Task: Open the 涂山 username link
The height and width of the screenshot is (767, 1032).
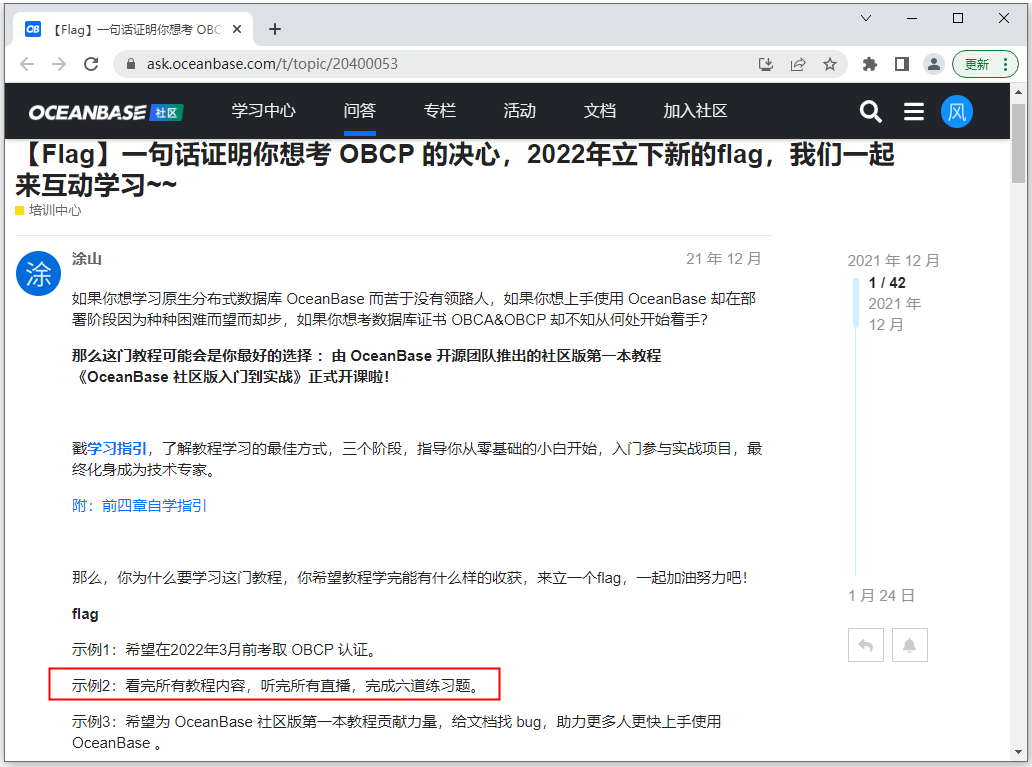Action: pyautogui.click(x=86, y=259)
